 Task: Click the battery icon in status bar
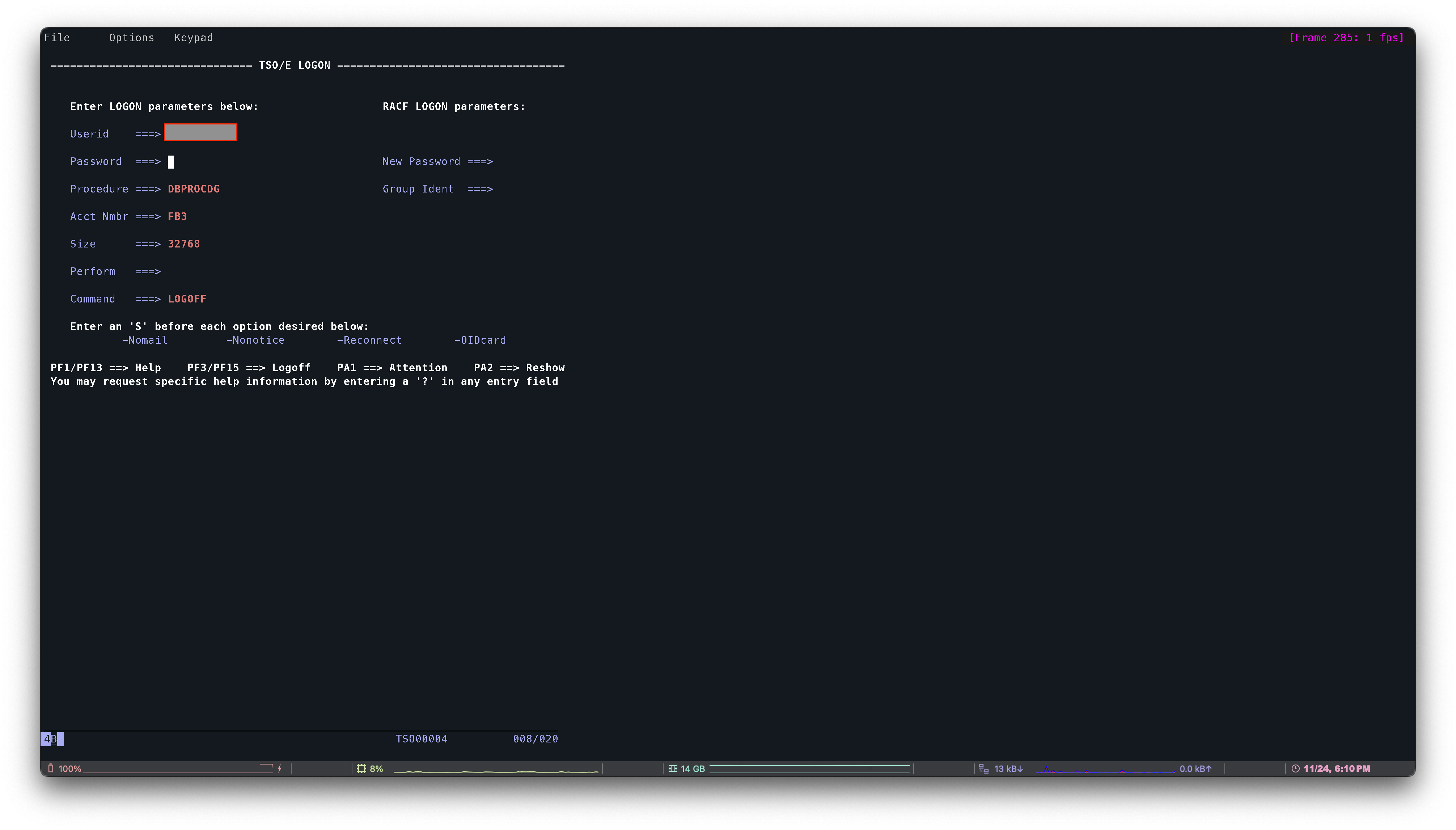51,768
